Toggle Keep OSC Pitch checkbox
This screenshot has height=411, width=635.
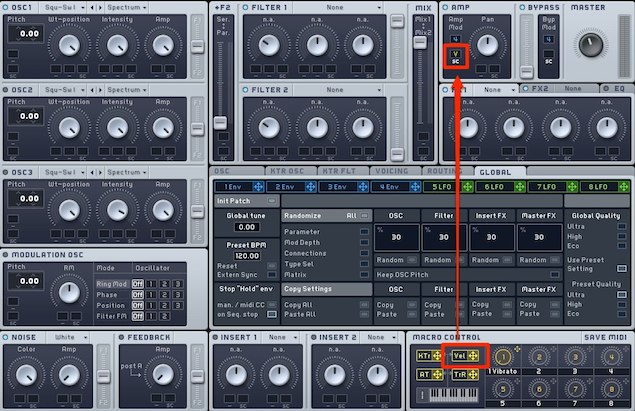click(555, 275)
